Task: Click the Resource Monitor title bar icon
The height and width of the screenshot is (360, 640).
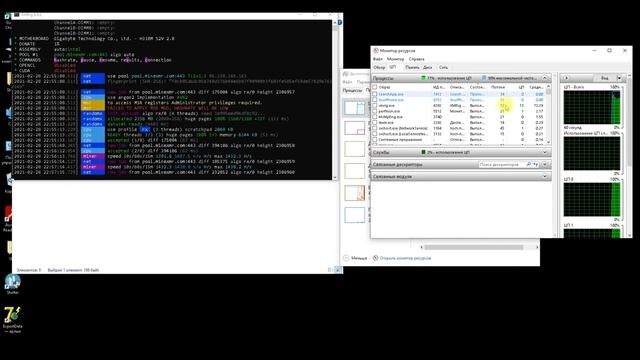Action: coord(376,51)
